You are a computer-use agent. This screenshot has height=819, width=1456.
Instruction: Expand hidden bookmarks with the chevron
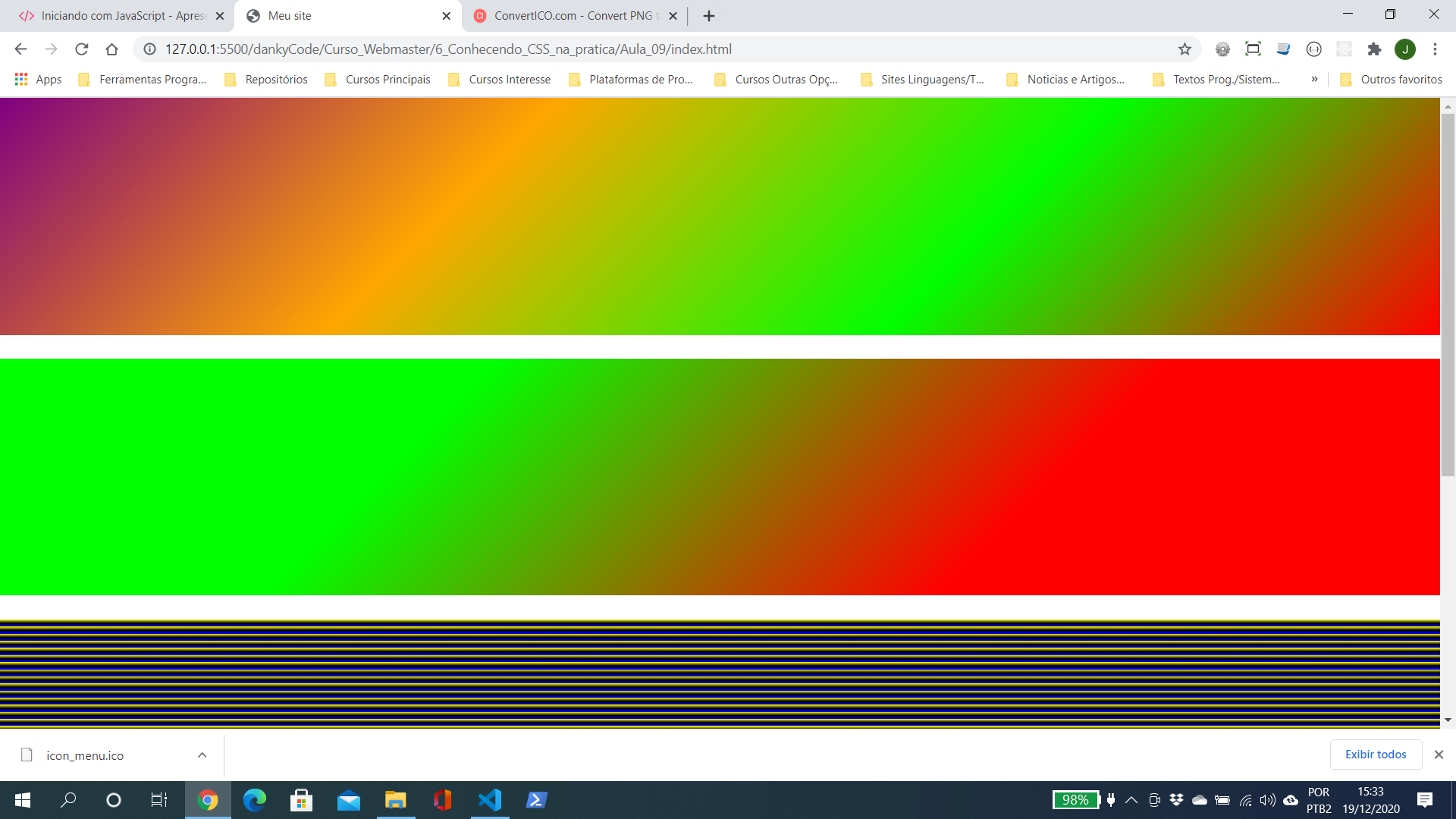point(1314,79)
